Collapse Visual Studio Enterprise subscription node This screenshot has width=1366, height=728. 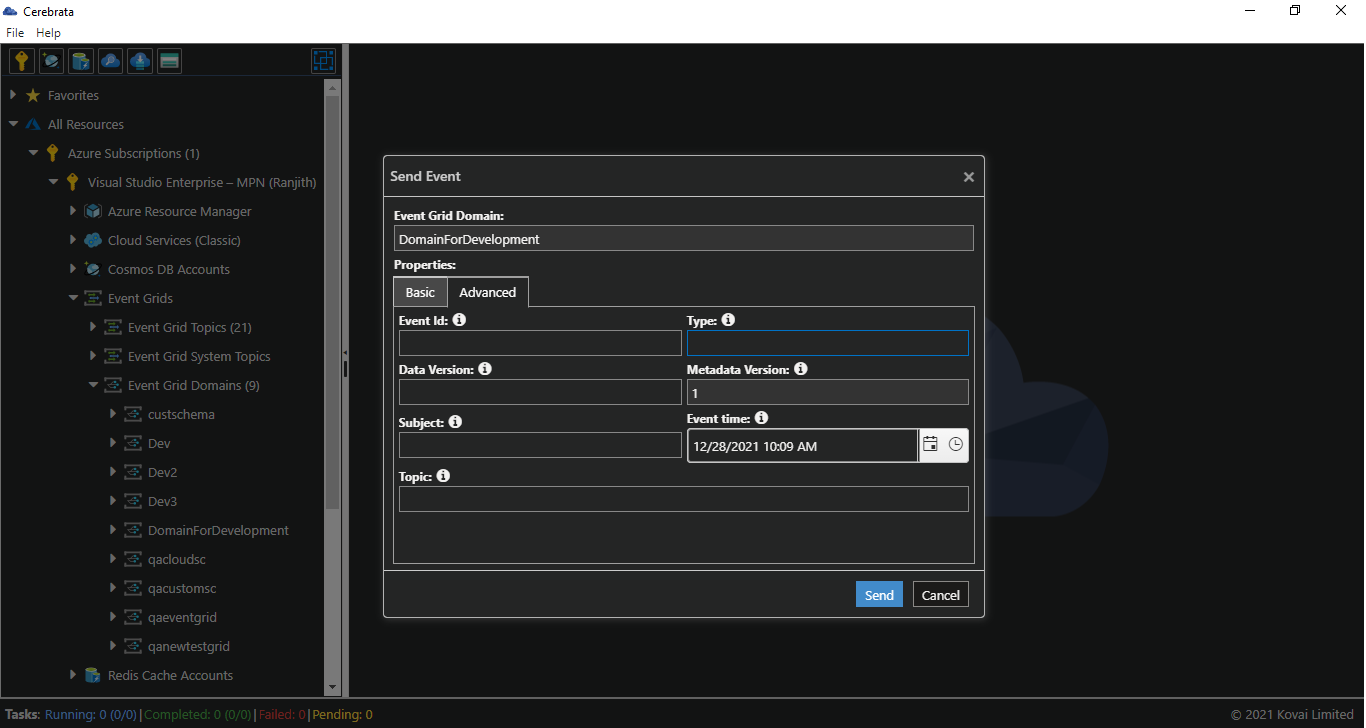[x=53, y=182]
